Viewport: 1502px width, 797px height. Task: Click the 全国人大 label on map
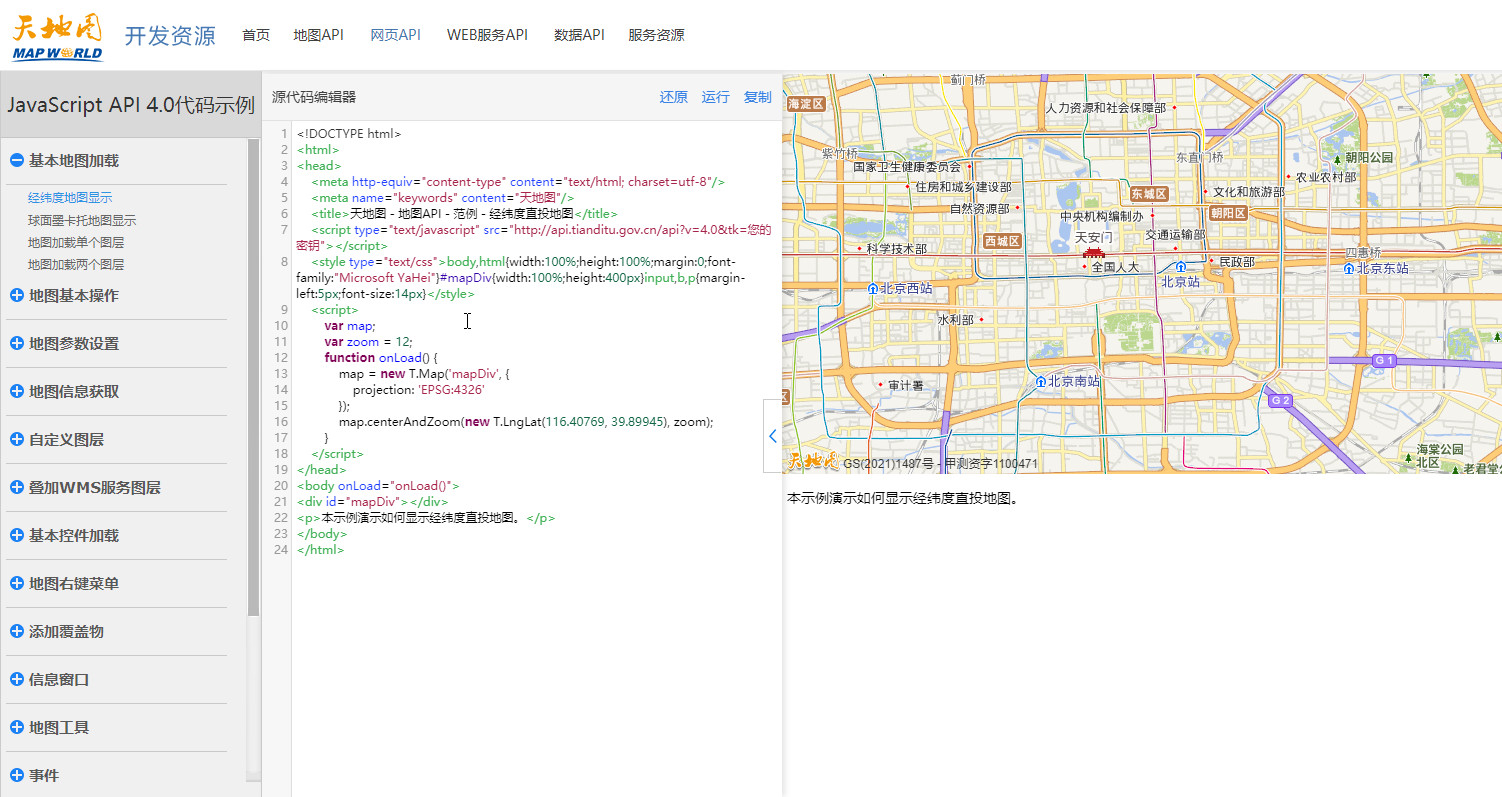[x=1115, y=268]
